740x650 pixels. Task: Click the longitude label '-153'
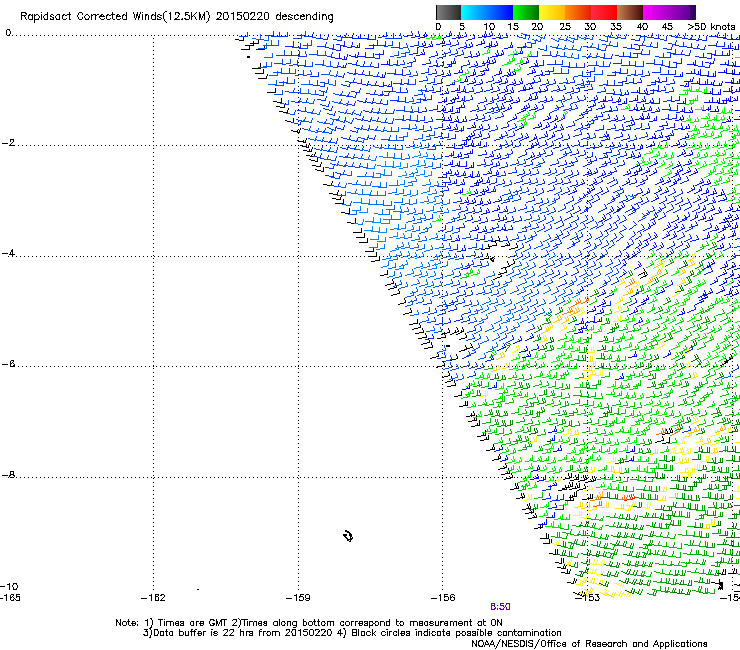[x=588, y=598]
